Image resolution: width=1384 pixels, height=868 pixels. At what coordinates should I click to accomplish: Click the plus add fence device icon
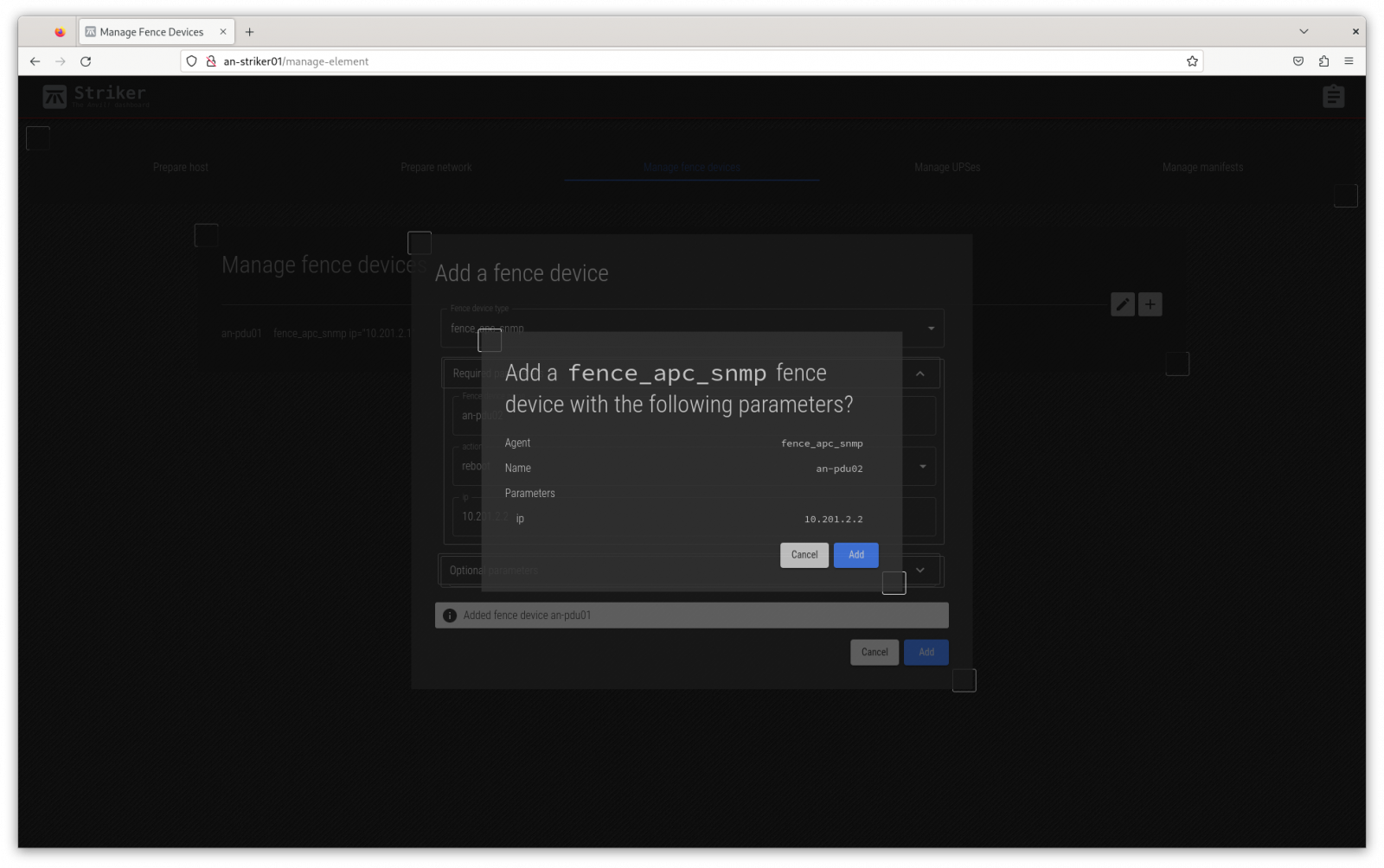1150,304
